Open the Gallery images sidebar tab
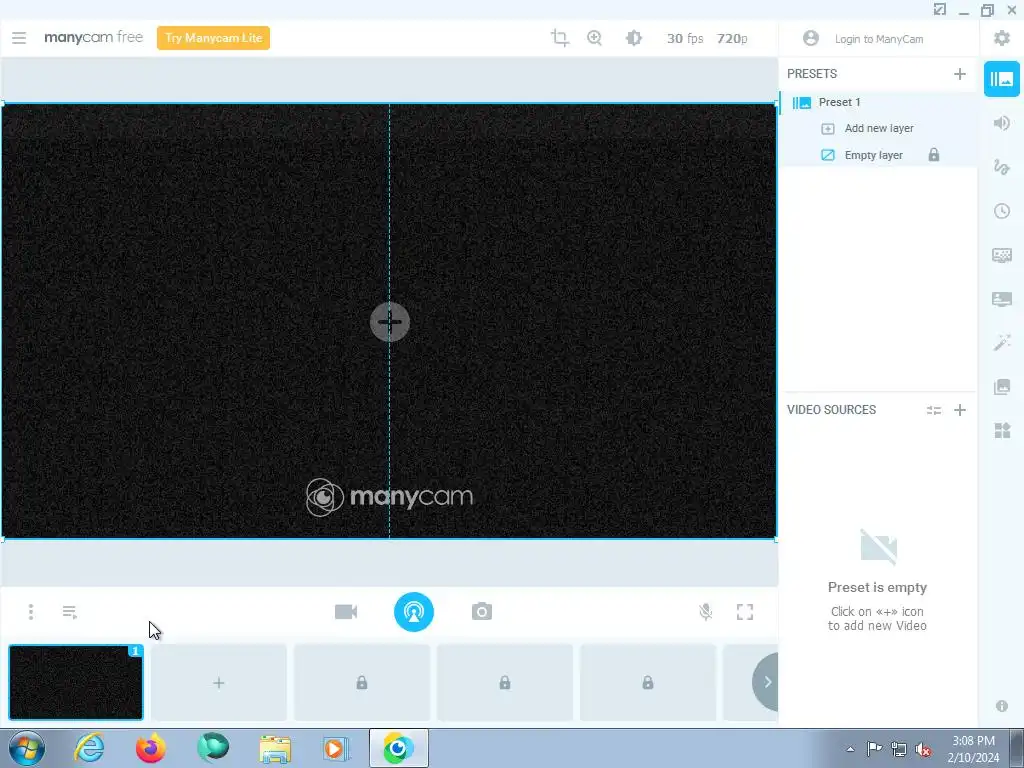The width and height of the screenshot is (1024, 768). click(x=1002, y=387)
